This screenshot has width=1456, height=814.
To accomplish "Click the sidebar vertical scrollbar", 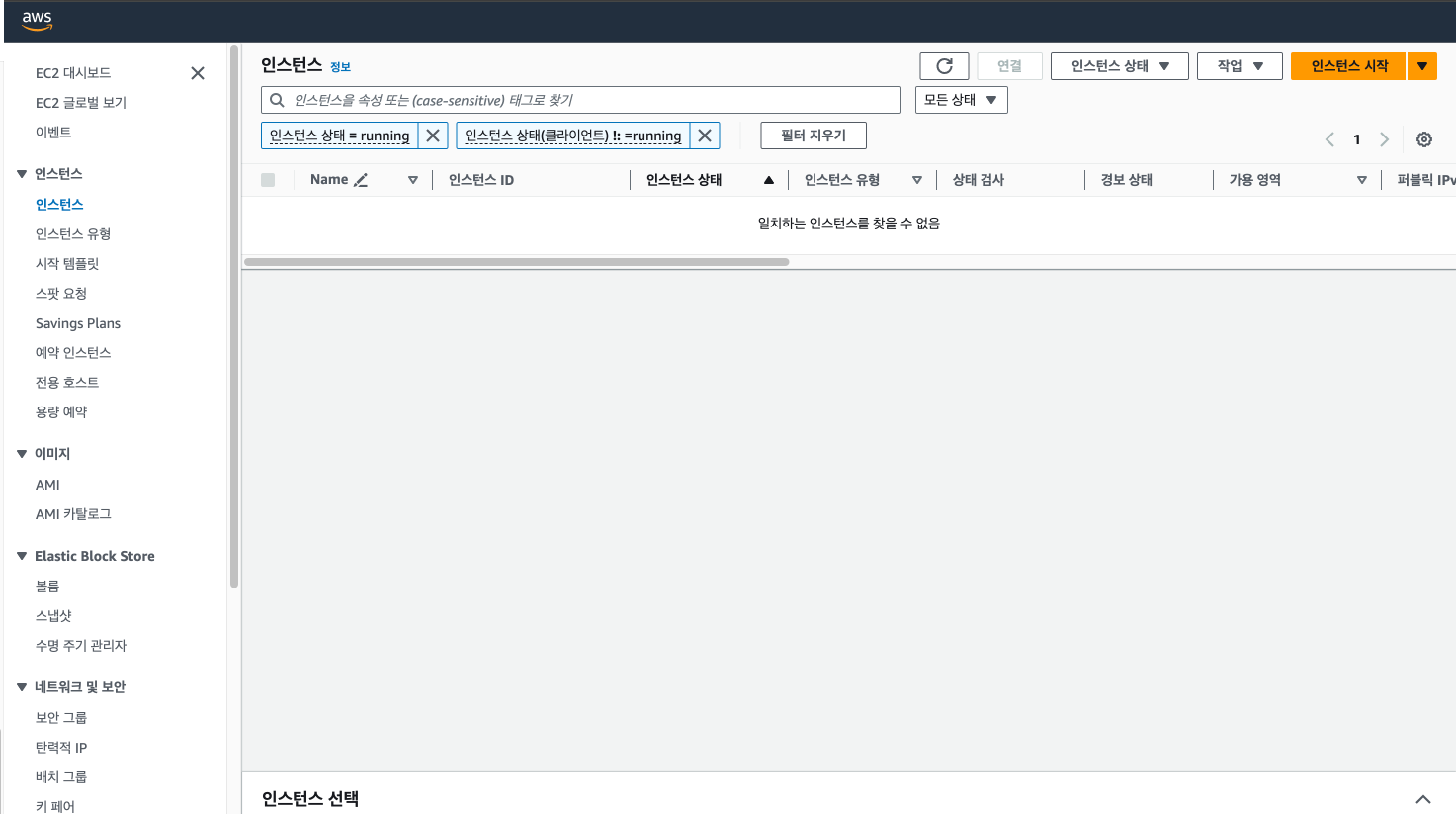I will 234,317.
